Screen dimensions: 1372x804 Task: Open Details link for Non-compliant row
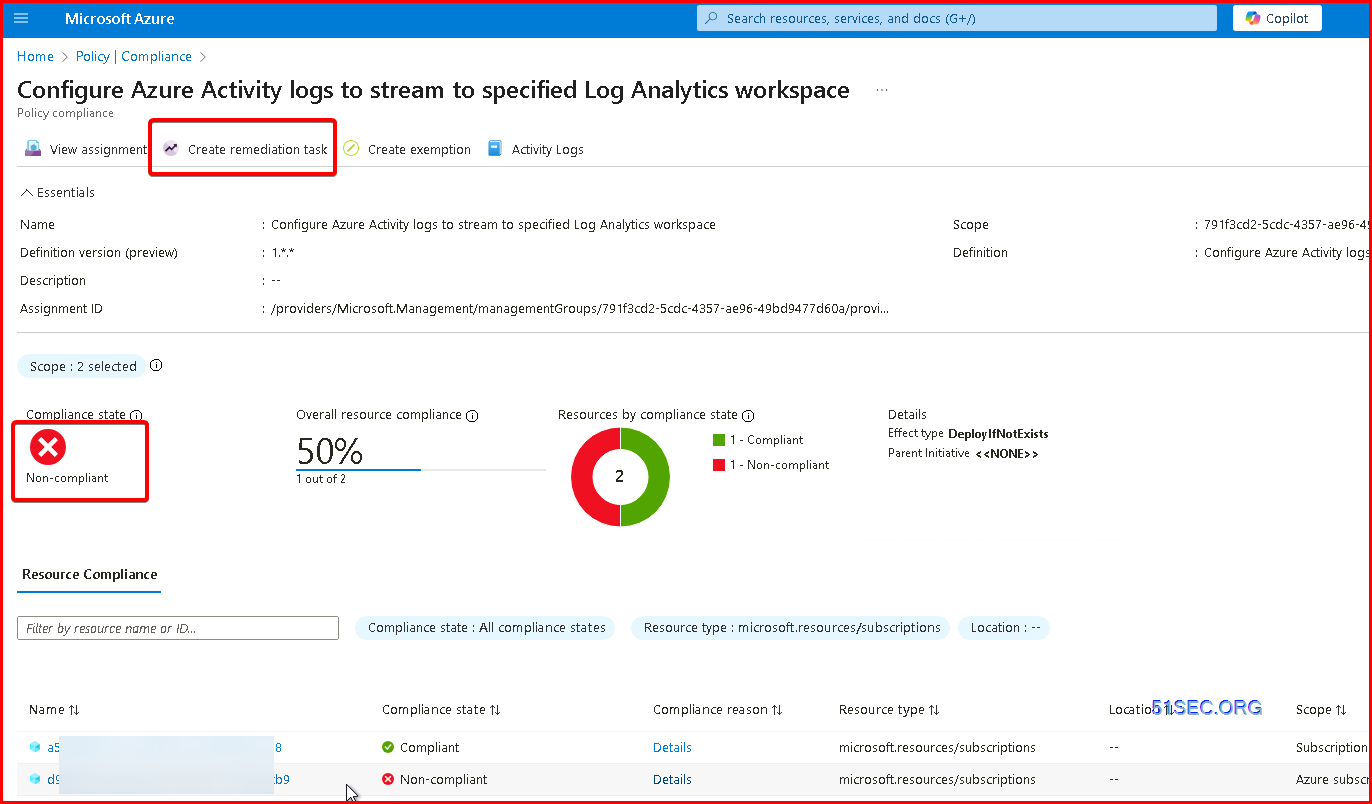[x=672, y=779]
